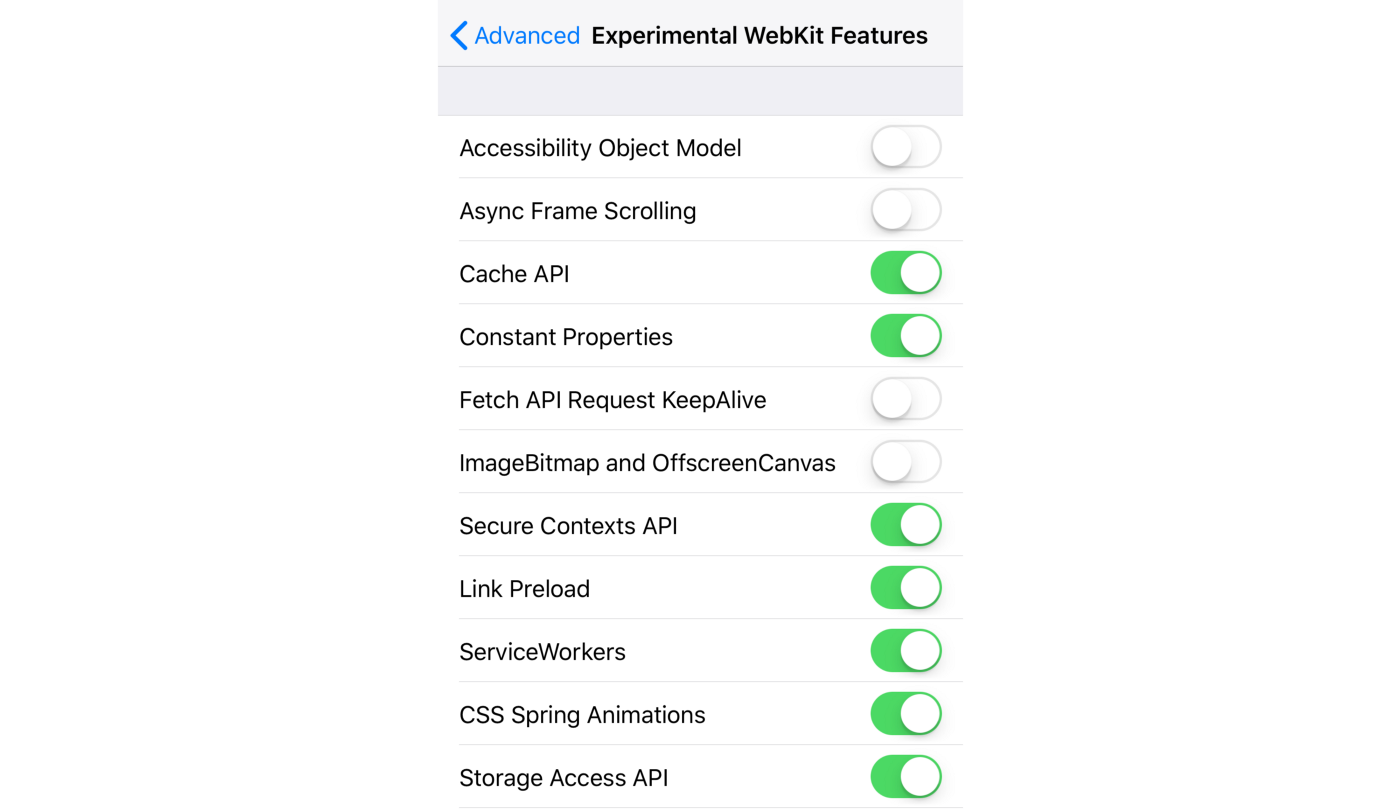The width and height of the screenshot is (1400, 810).
Task: Tap the back chevron icon
Action: [x=459, y=36]
